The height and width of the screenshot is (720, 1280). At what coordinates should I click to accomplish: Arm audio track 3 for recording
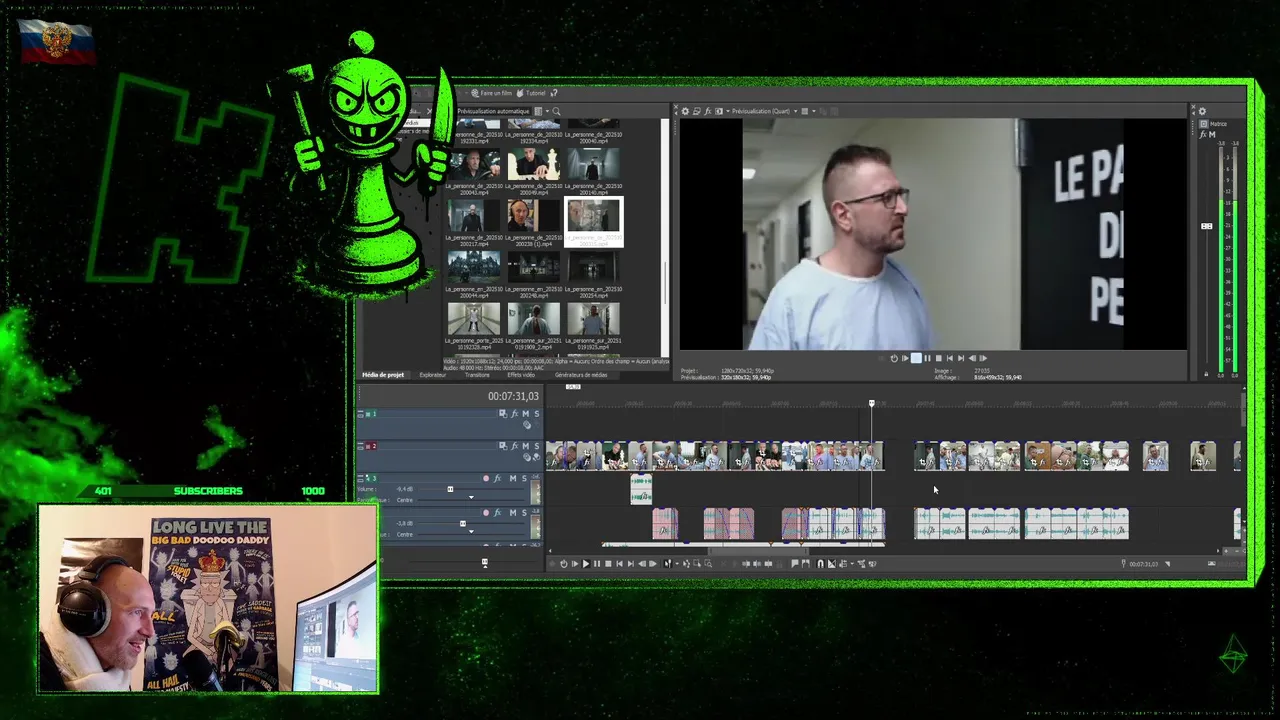tap(486, 478)
